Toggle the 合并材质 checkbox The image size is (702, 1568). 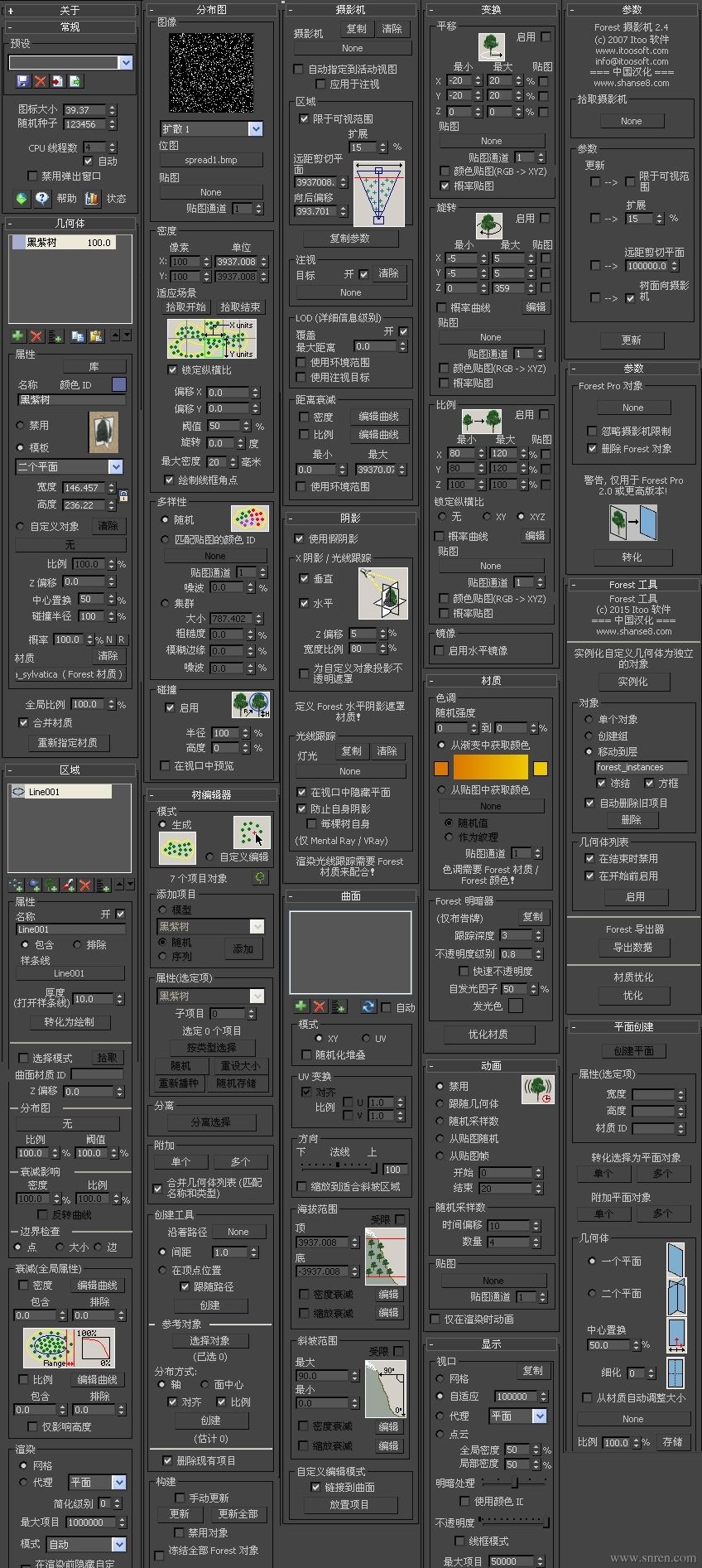(x=23, y=722)
